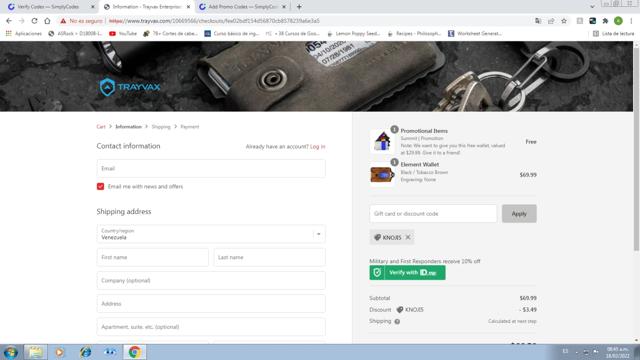Viewport: 640px width, 360px height.
Task: Click the Apartment, suite, etc. field
Action: tap(211, 327)
